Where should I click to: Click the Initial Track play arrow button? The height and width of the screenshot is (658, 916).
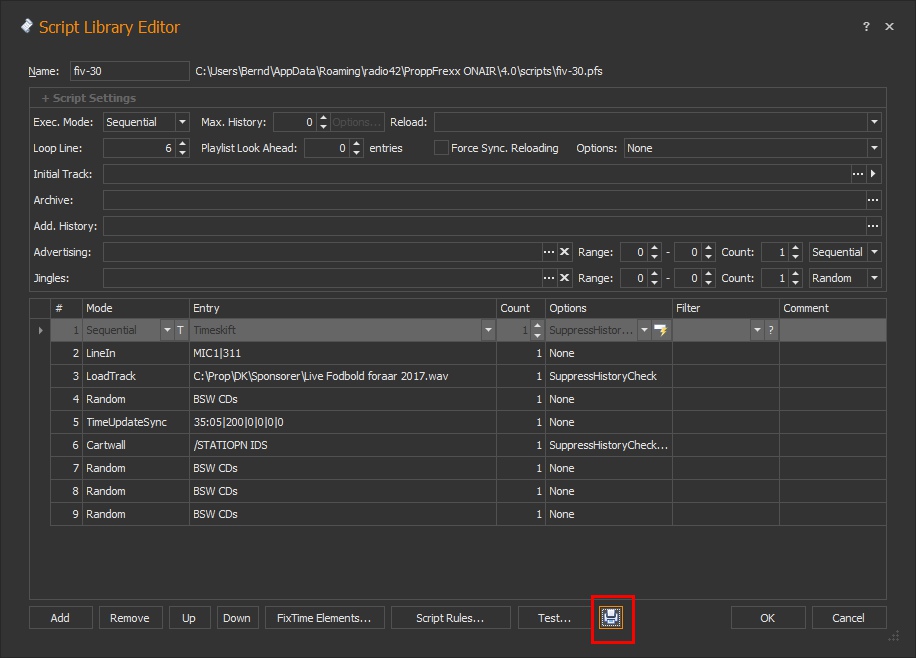click(873, 174)
